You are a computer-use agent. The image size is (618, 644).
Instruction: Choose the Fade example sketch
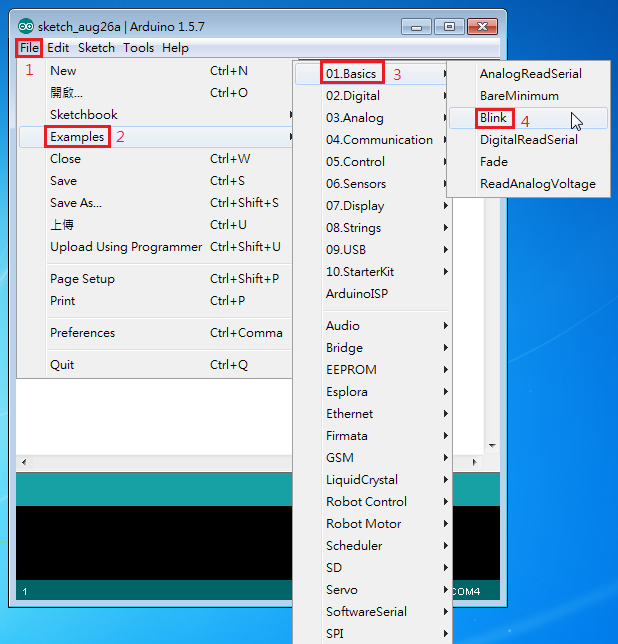(493, 162)
